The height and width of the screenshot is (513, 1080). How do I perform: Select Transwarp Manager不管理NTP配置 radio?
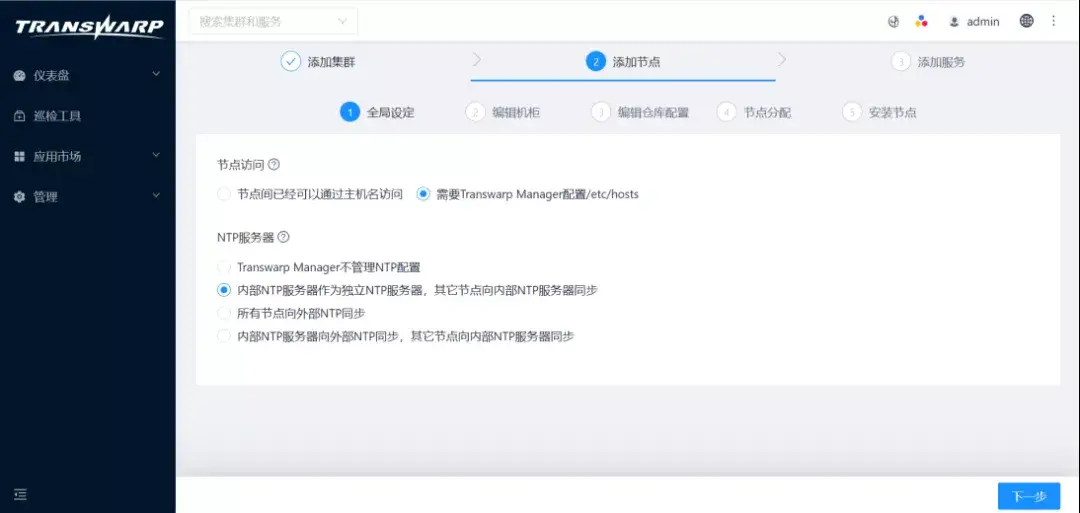coord(223,266)
